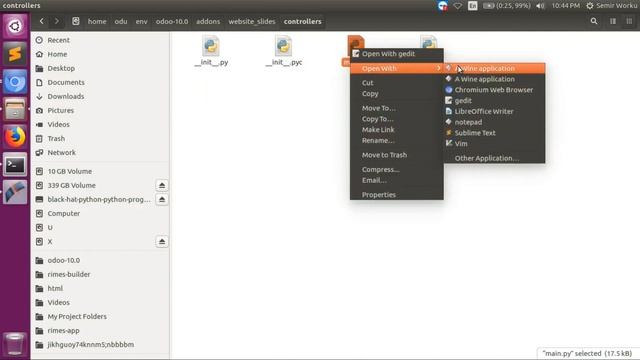
Task: Click the keyboard language indicator
Action: point(473,6)
